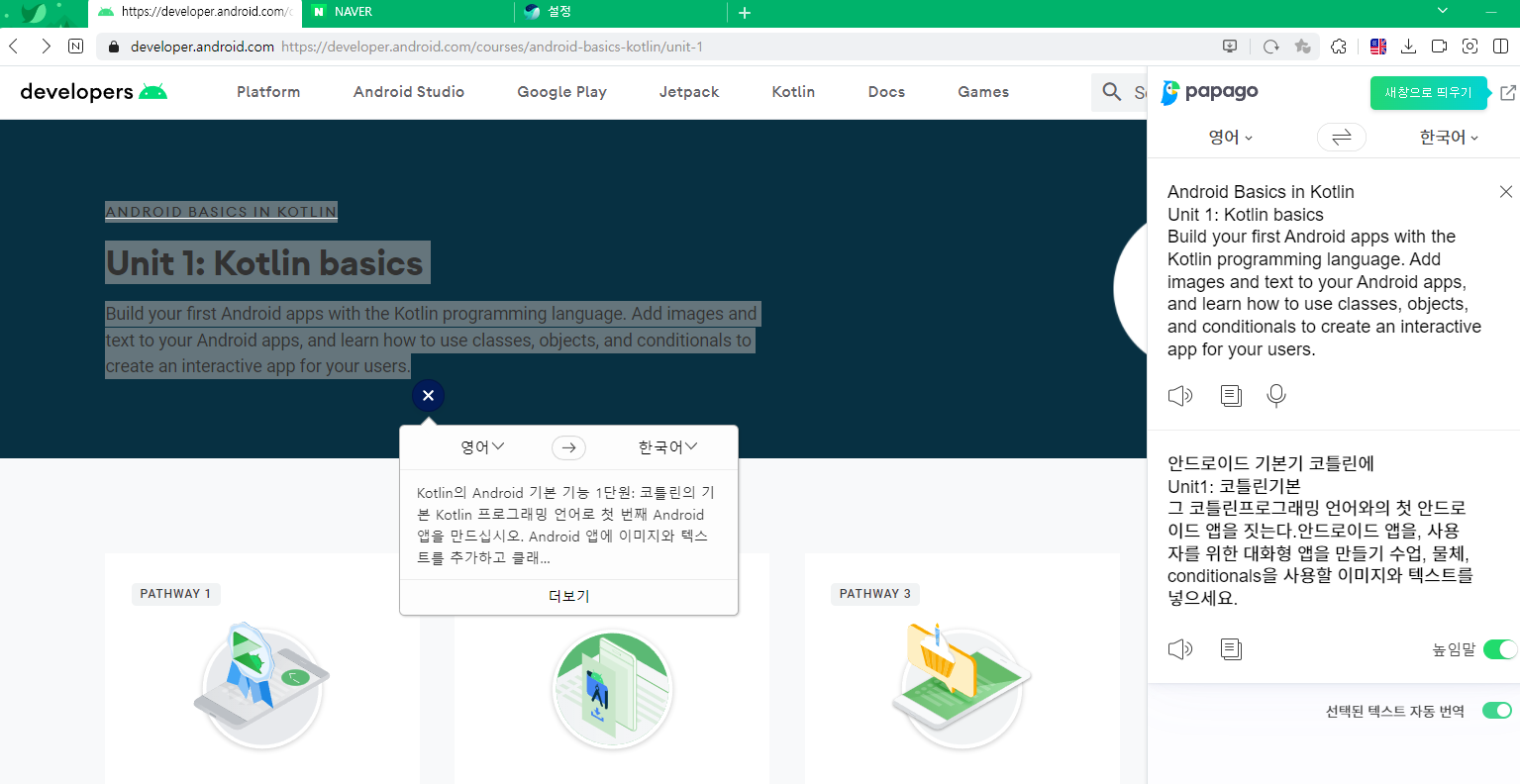Click the ANDROID BASICS IN KOTLIN link
1520x784 pixels.
pyautogui.click(x=221, y=212)
